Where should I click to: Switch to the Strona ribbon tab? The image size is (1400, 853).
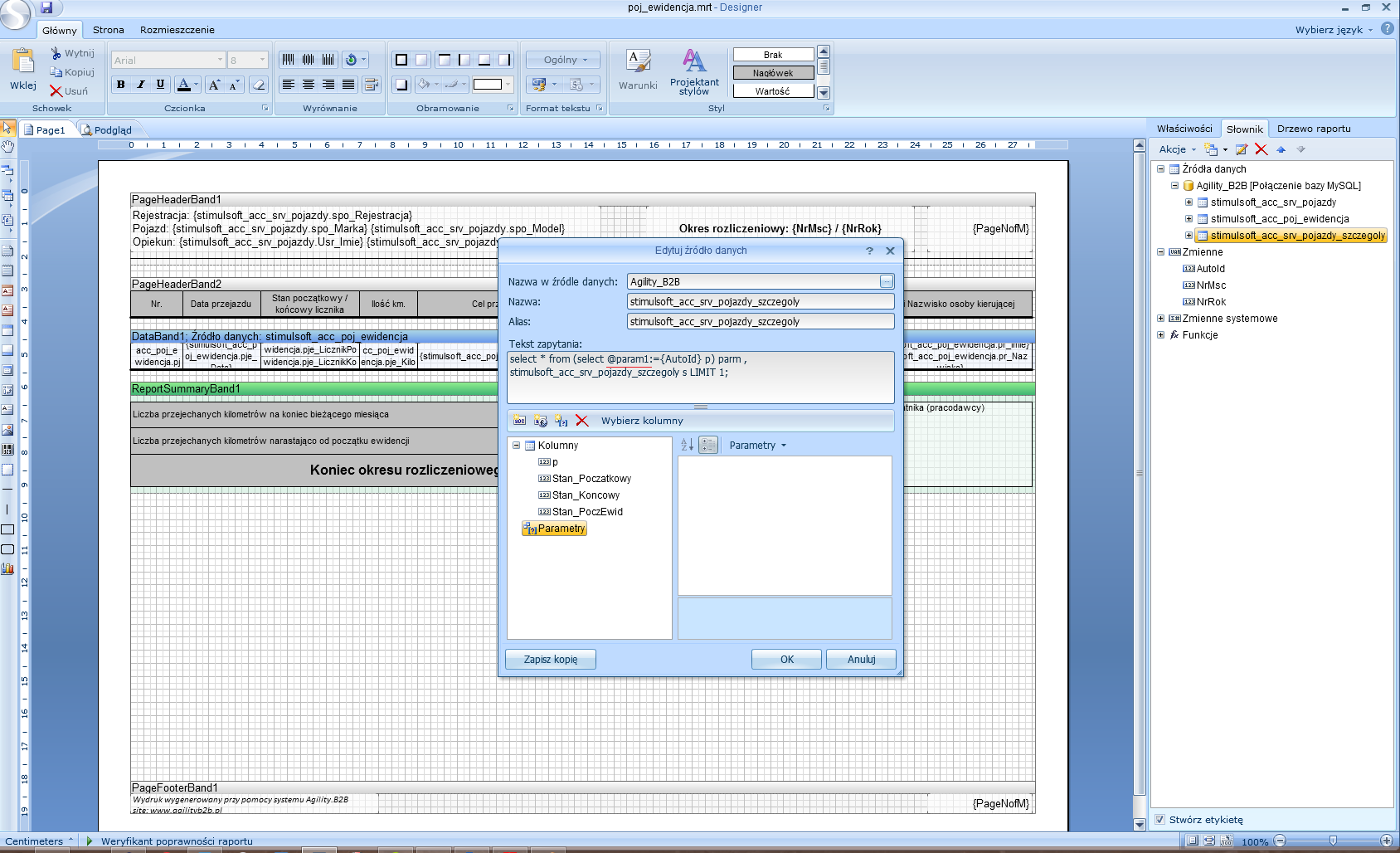(x=109, y=30)
